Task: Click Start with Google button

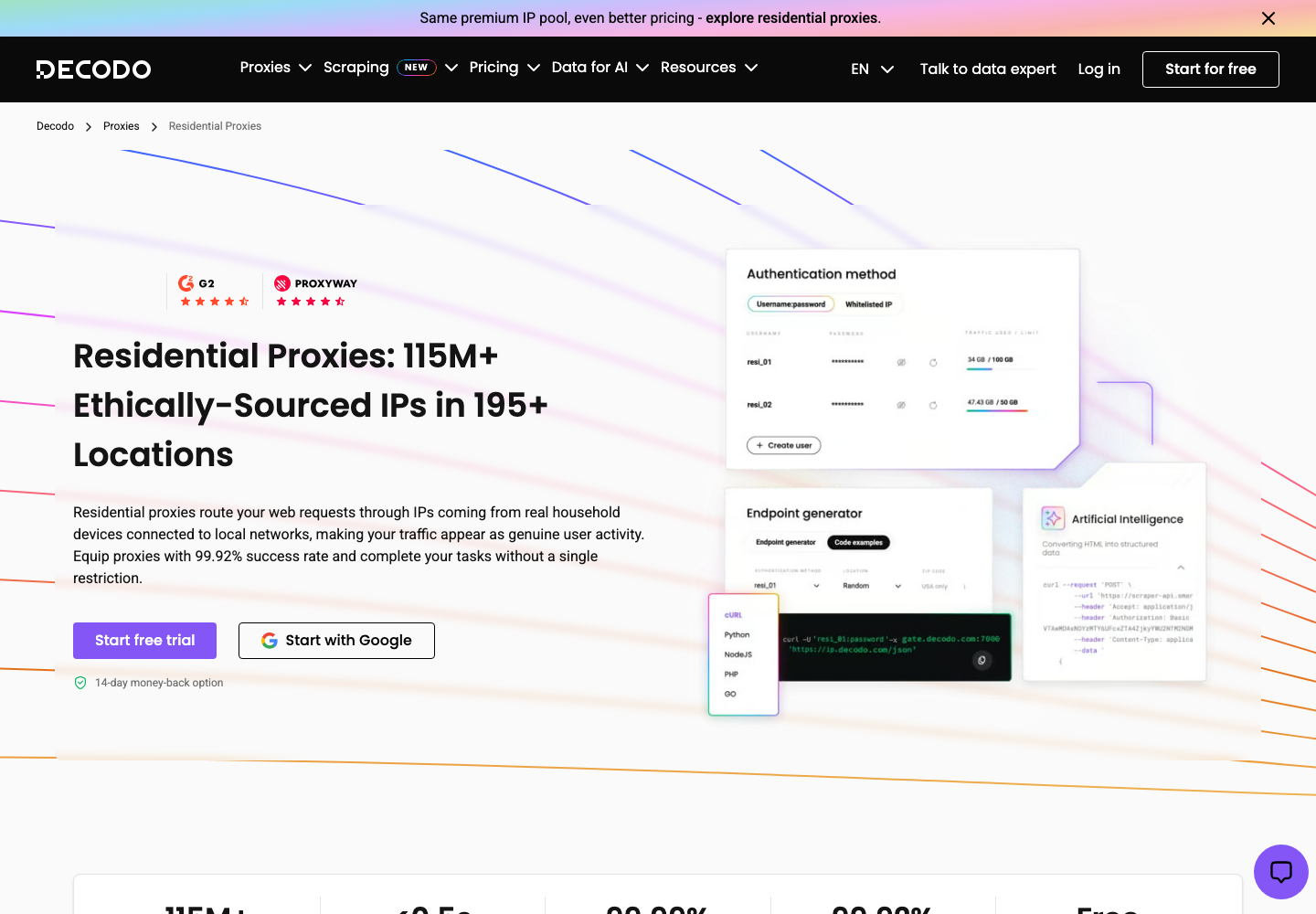Action: tap(336, 641)
